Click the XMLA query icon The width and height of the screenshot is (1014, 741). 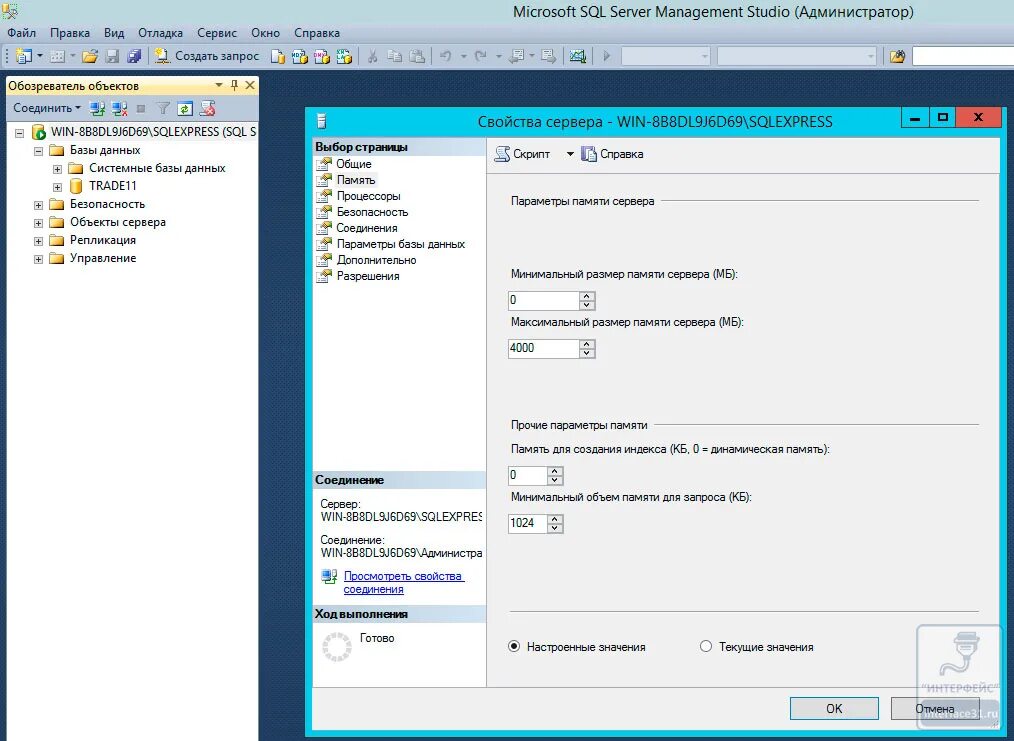[x=343, y=56]
